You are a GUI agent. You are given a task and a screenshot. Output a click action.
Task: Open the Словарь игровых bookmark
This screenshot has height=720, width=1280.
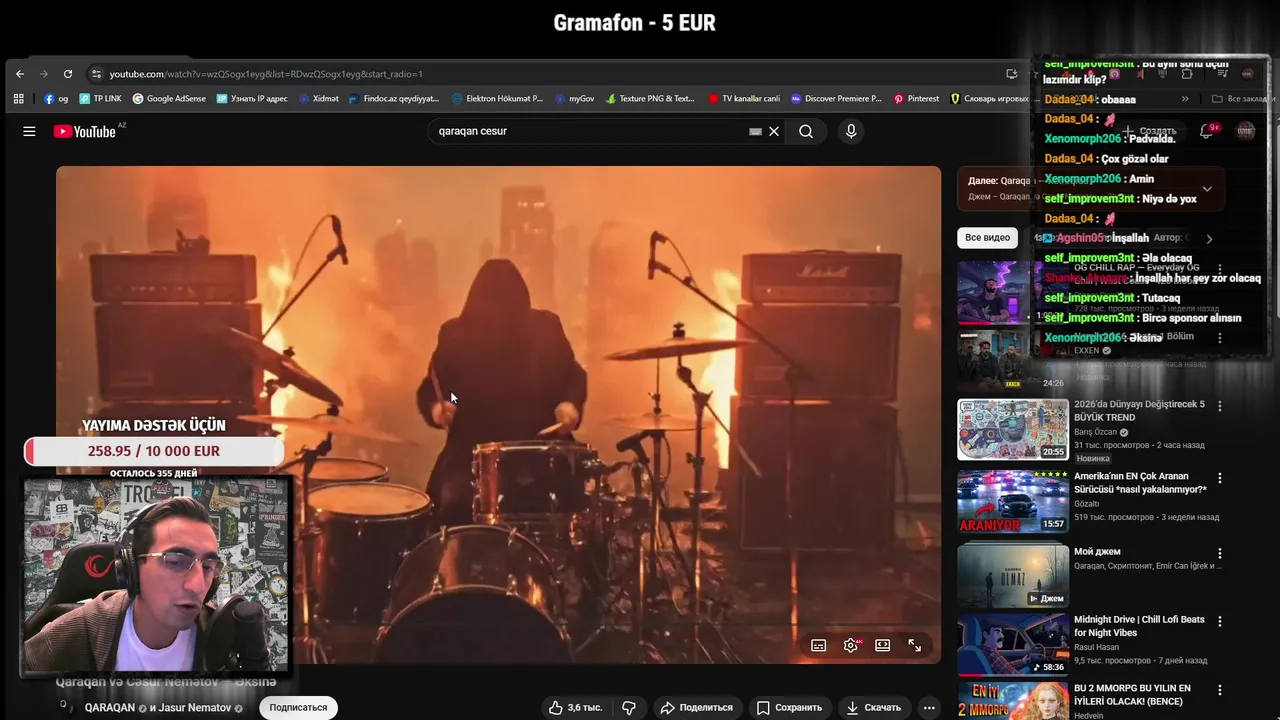[990, 99]
